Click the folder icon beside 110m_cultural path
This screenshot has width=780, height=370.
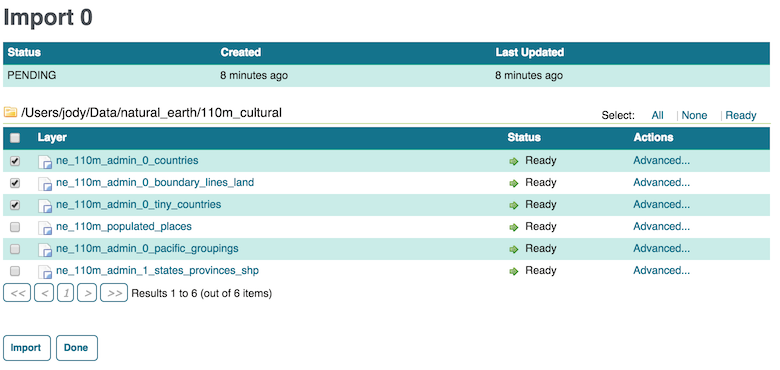(10, 112)
